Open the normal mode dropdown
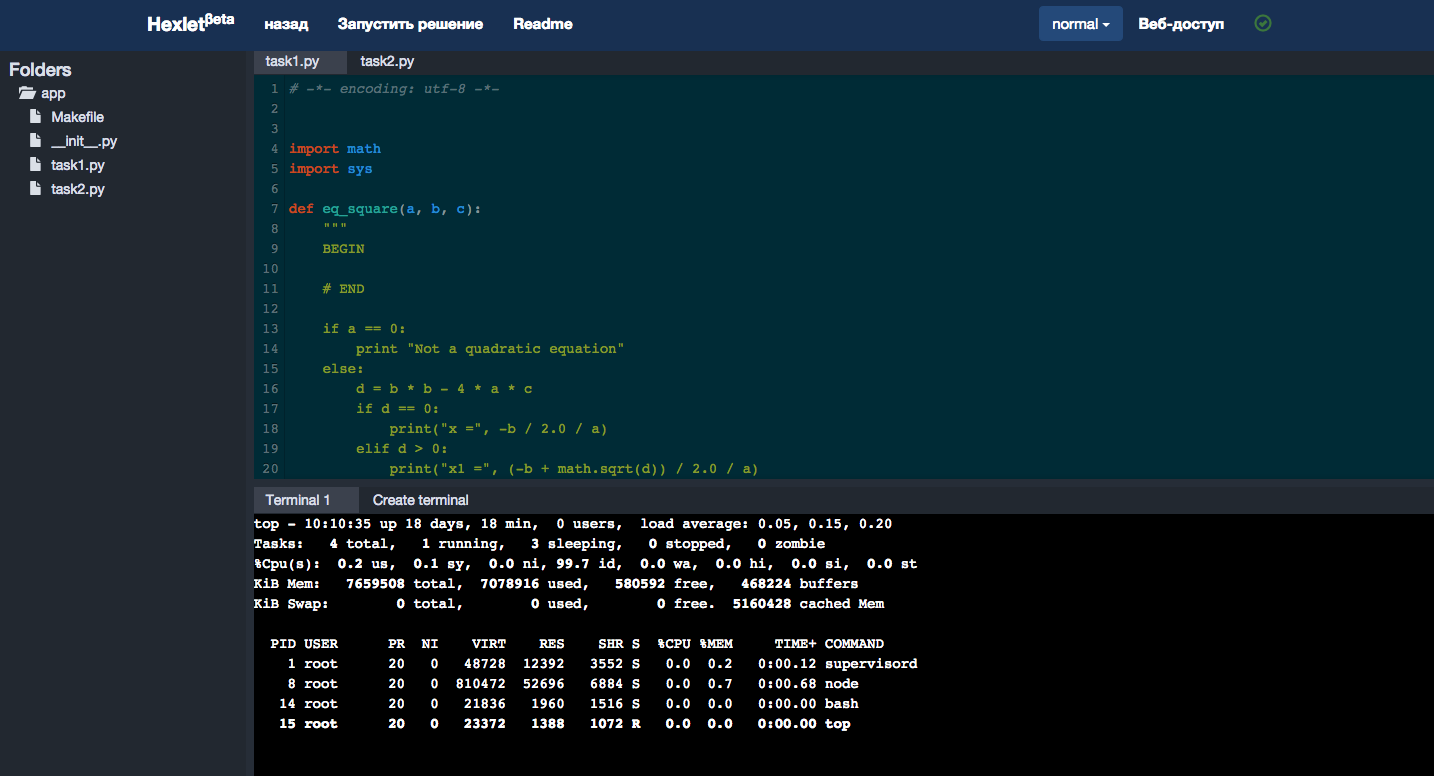The height and width of the screenshot is (776, 1434). pyautogui.click(x=1081, y=24)
